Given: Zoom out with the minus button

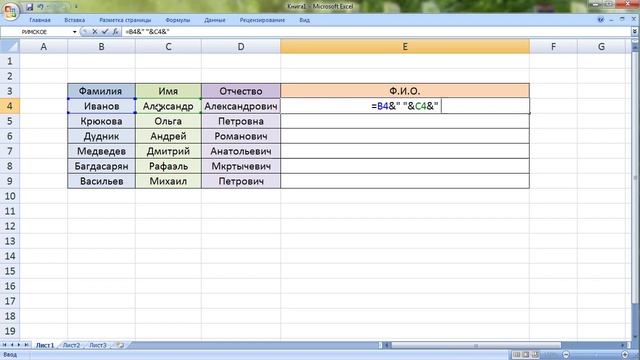Looking at the screenshot, I should point(566,355).
